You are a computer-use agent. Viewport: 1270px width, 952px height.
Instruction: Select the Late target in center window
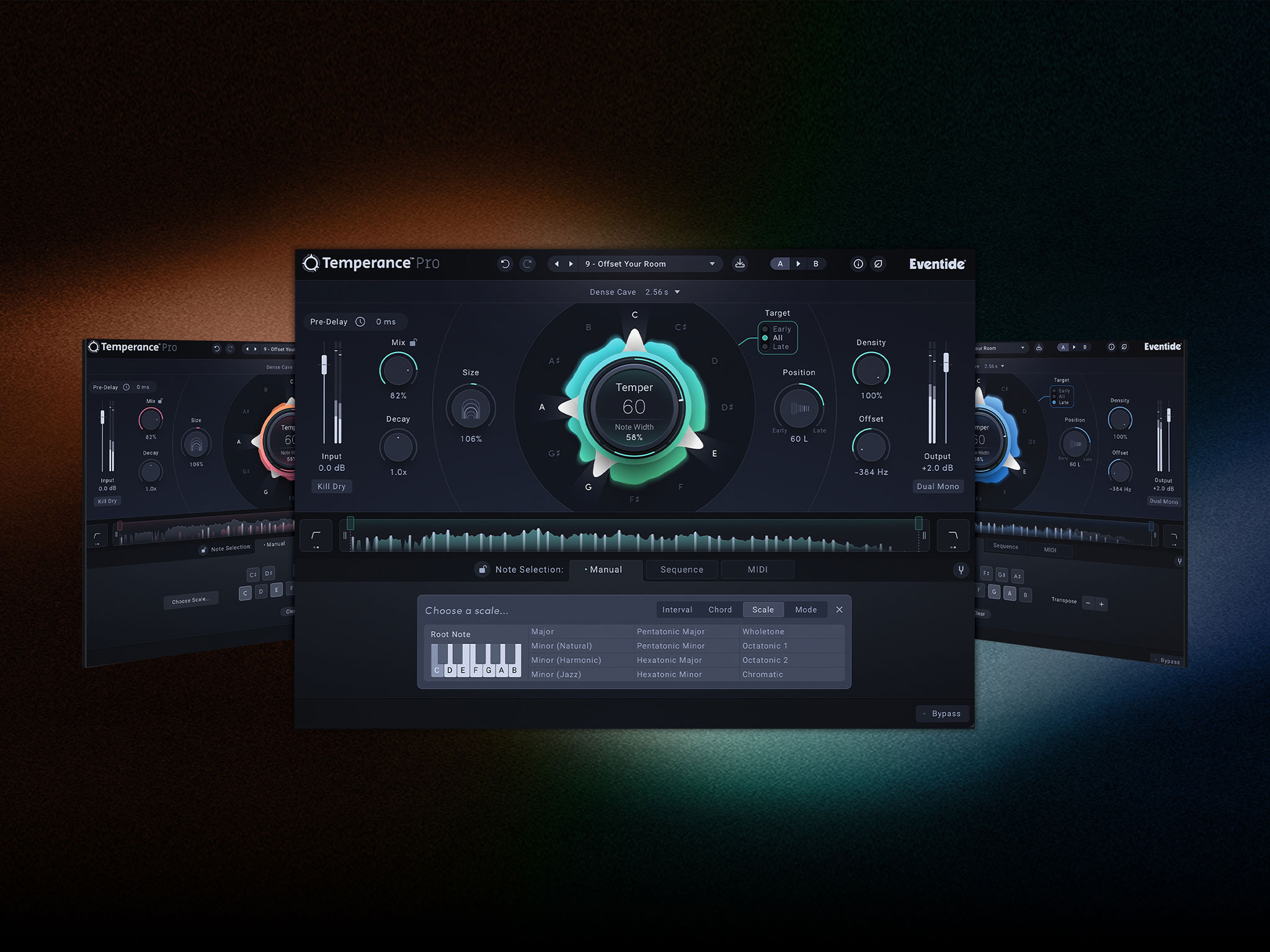[776, 346]
